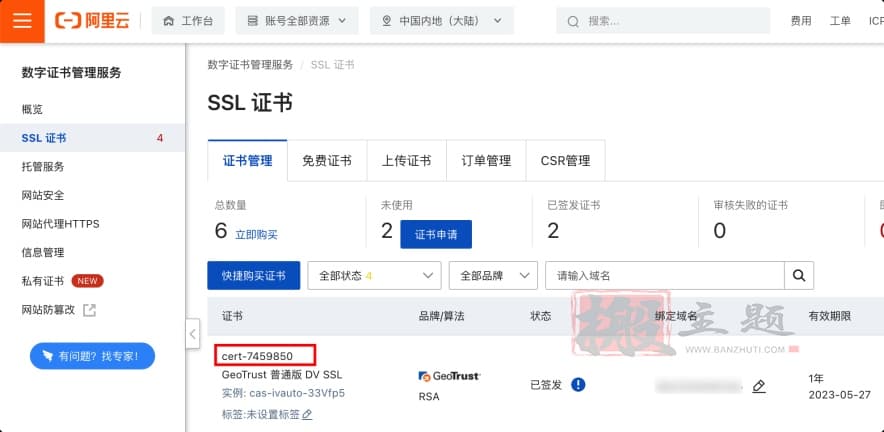The height and width of the screenshot is (432, 884).
Task: Click the search magnifier button beside domain field
Action: coord(798,275)
